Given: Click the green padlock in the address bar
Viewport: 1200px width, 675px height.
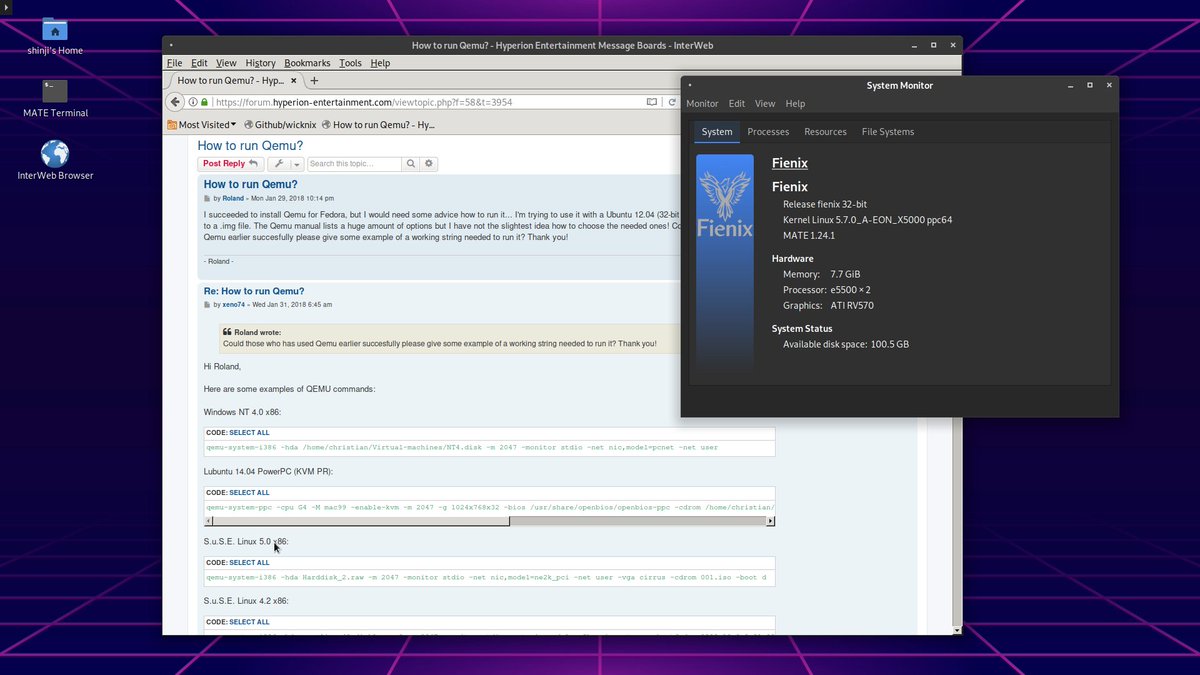Looking at the screenshot, I should coord(205,102).
